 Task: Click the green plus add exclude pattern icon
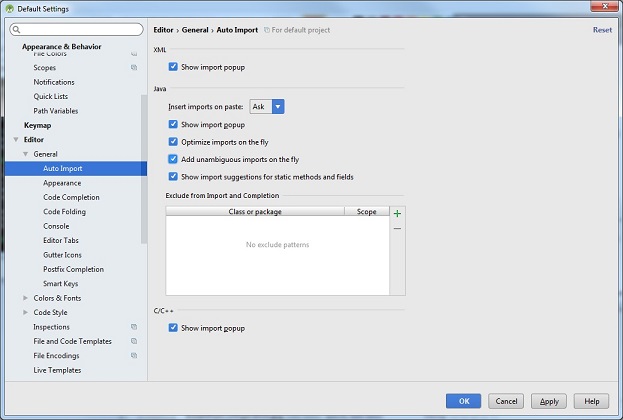(397, 213)
